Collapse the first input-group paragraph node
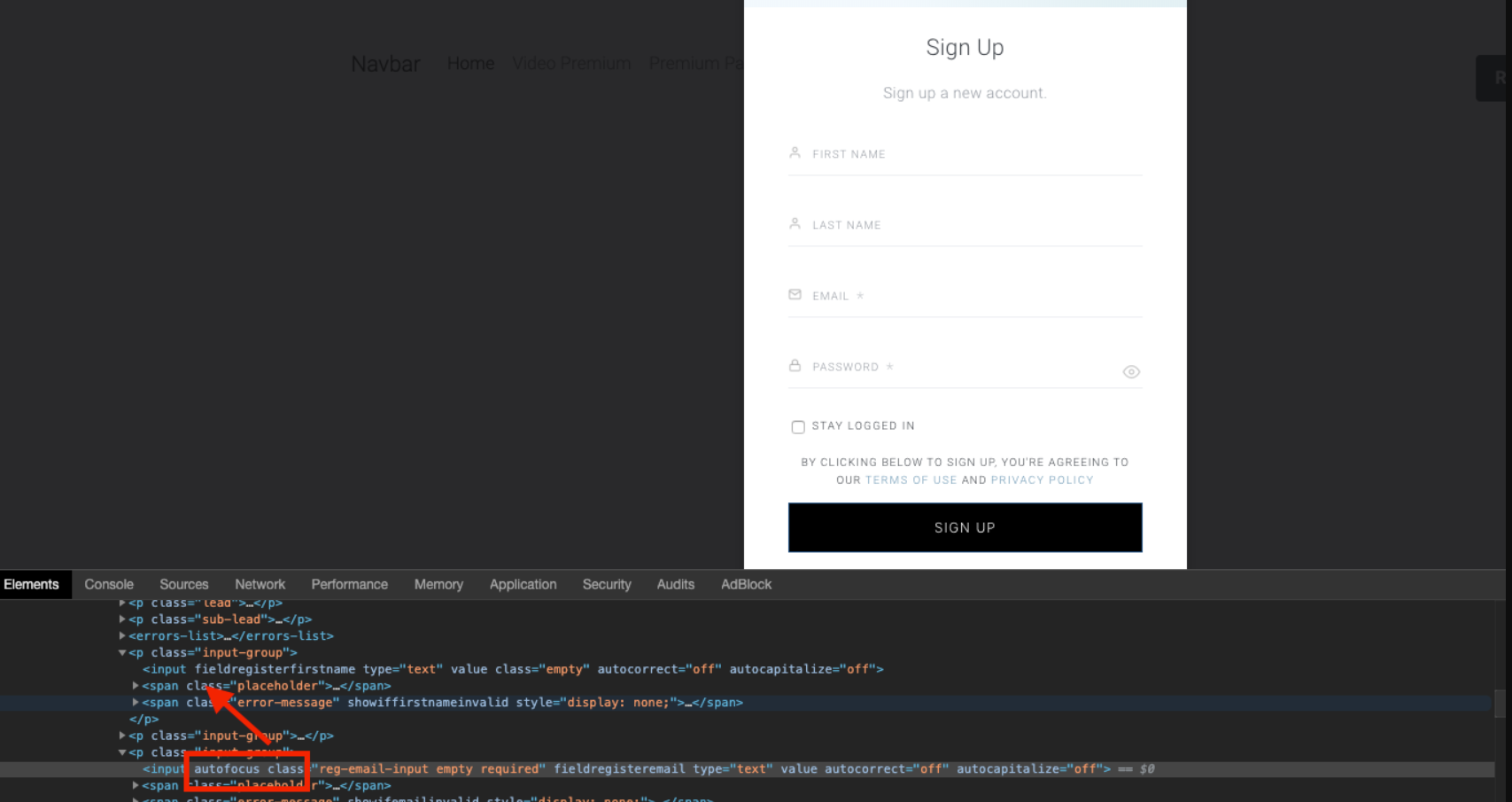Screen dimensions: 1512x802 pyautogui.click(x=122, y=652)
